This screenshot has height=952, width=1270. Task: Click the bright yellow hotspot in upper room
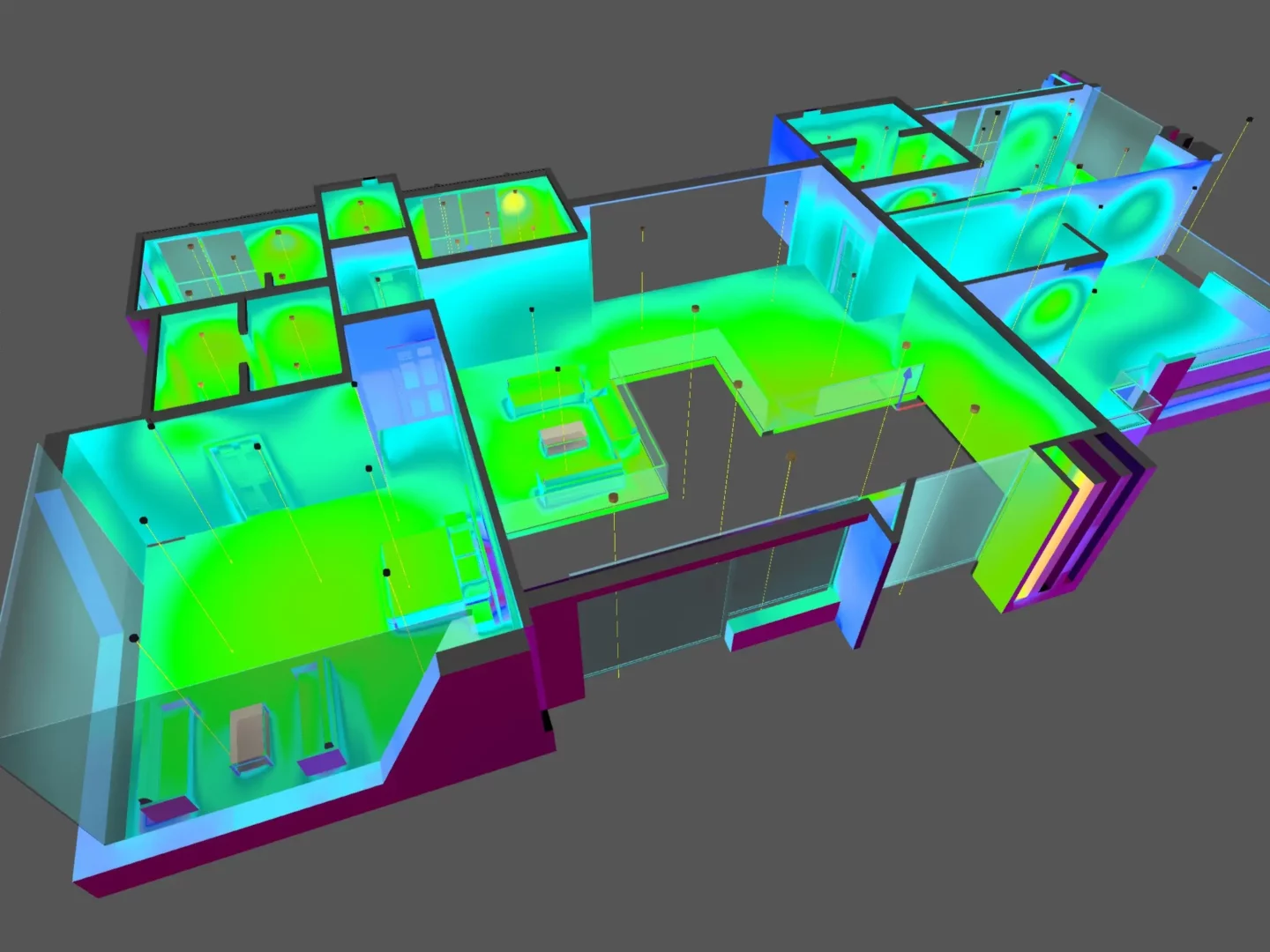[513, 203]
